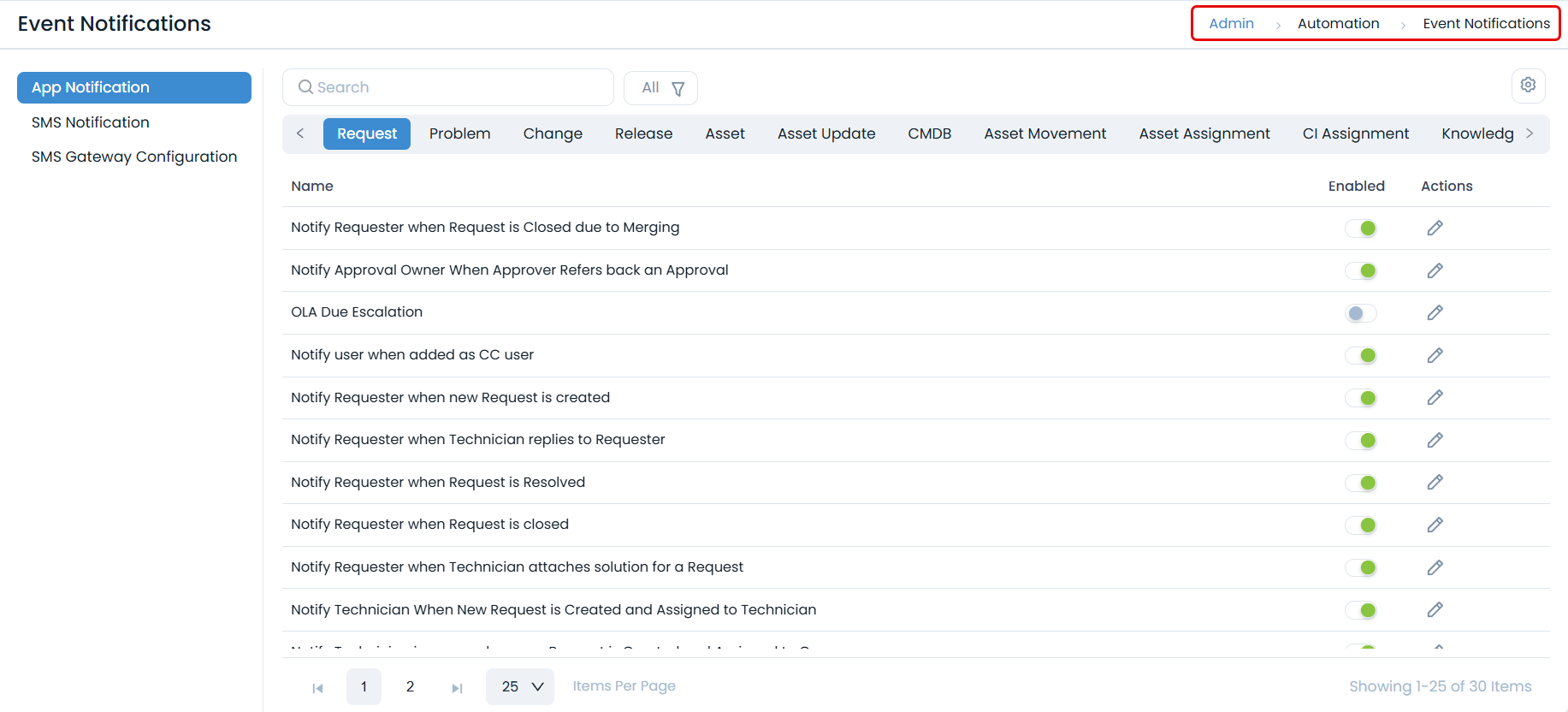Switch to the Change tab
Image resolution: width=1568 pixels, height=712 pixels.
tap(553, 133)
